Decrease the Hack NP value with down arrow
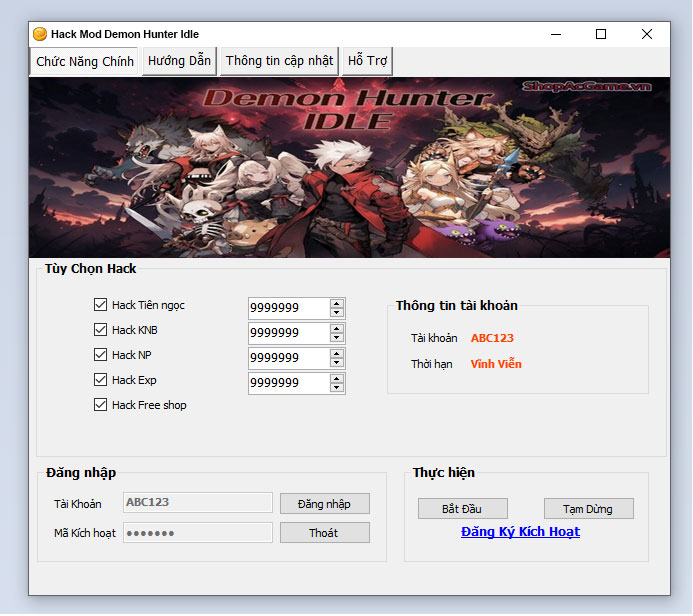The width and height of the screenshot is (693, 616). [x=337, y=363]
